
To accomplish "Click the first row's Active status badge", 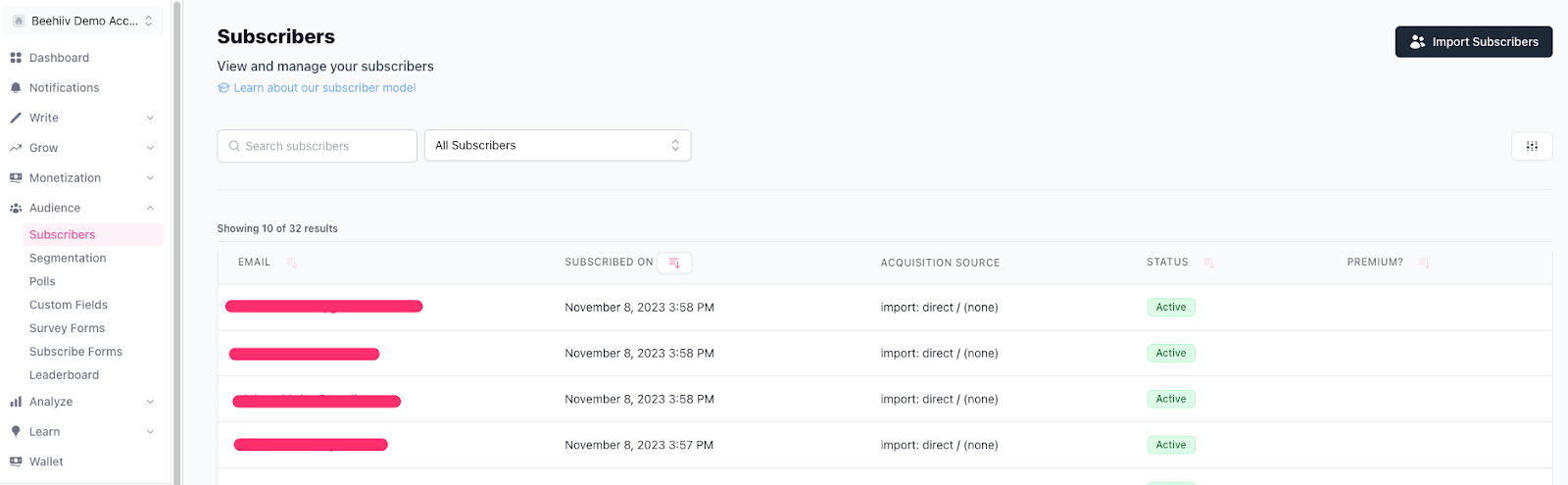I will 1170,308.
